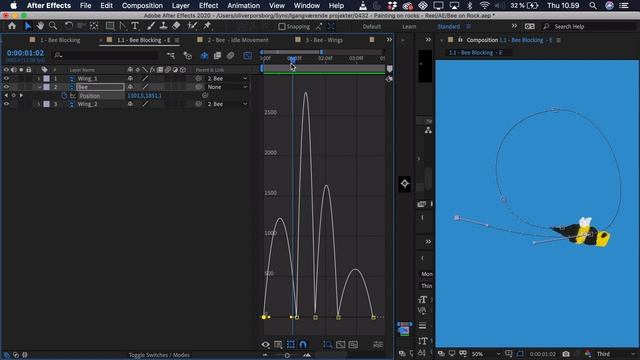Viewport: 640px width, 360px height.
Task: Toggle shy switch on Wing_1 layer
Action: coord(130,78)
